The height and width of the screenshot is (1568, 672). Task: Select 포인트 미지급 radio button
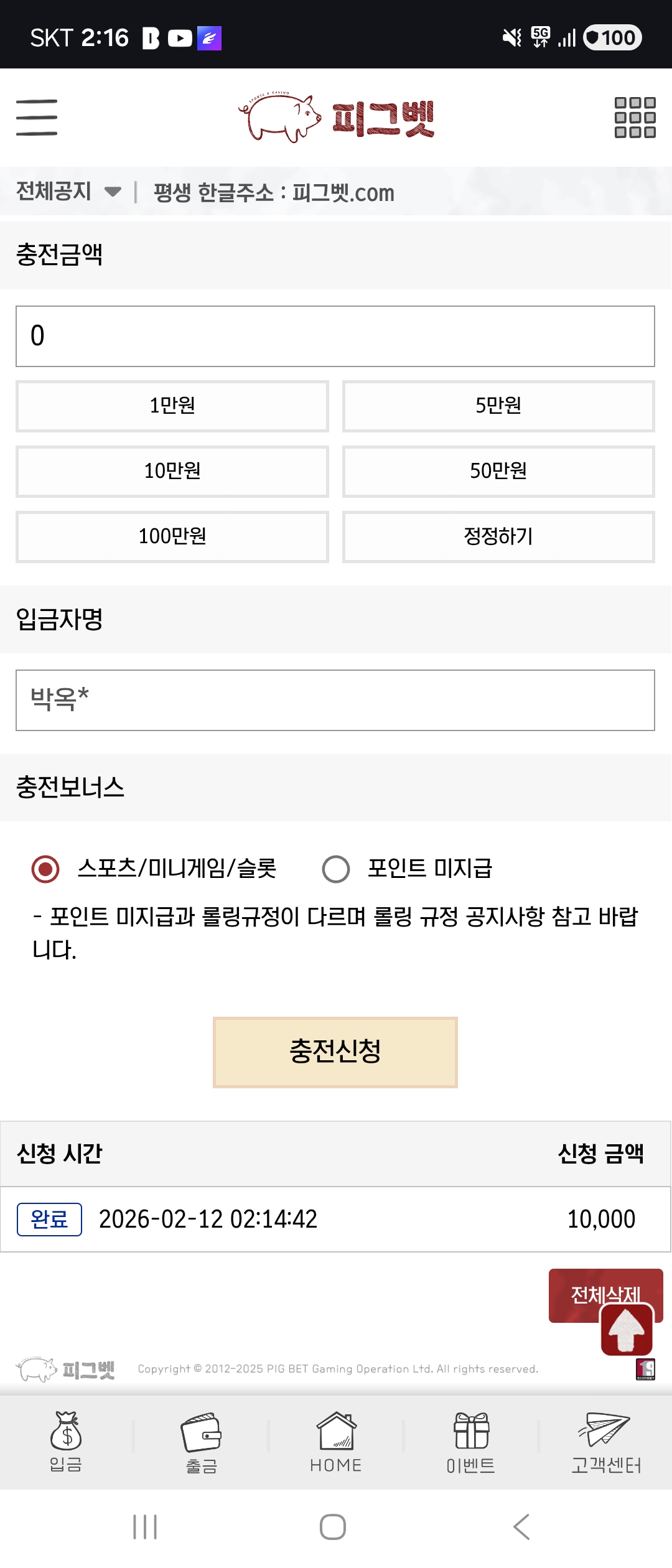tap(336, 869)
